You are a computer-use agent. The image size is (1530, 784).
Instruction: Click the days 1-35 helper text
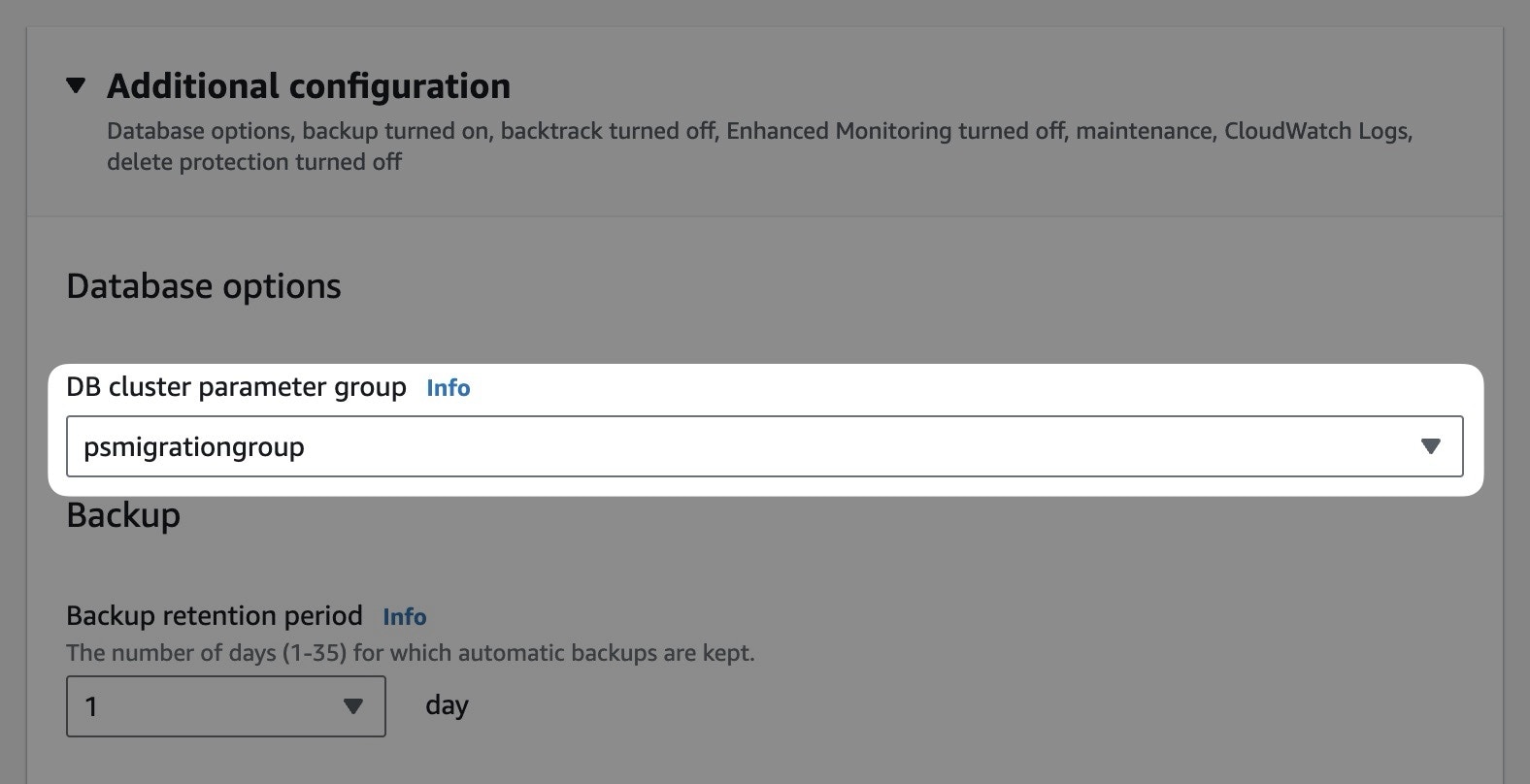point(412,653)
